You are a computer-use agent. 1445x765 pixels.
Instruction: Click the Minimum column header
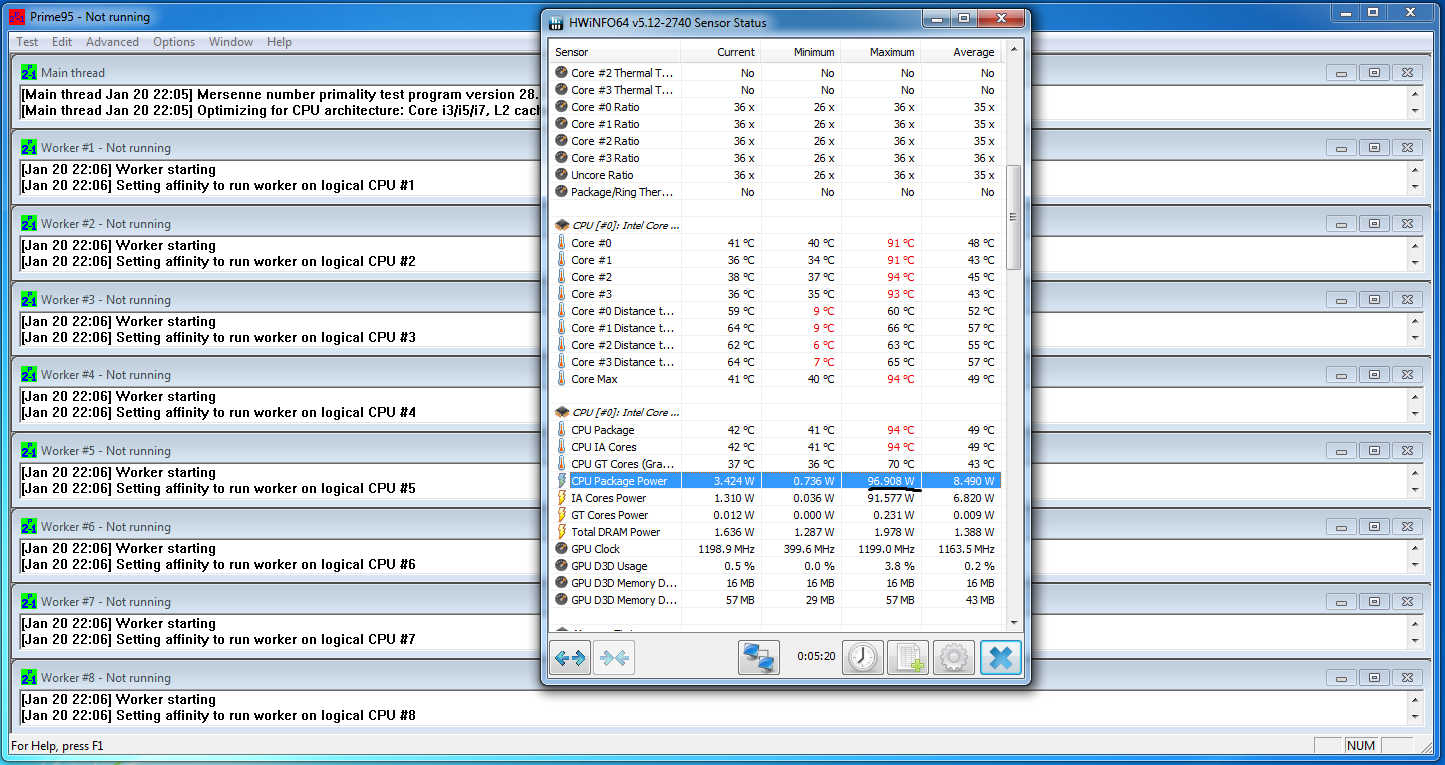[x=801, y=52]
